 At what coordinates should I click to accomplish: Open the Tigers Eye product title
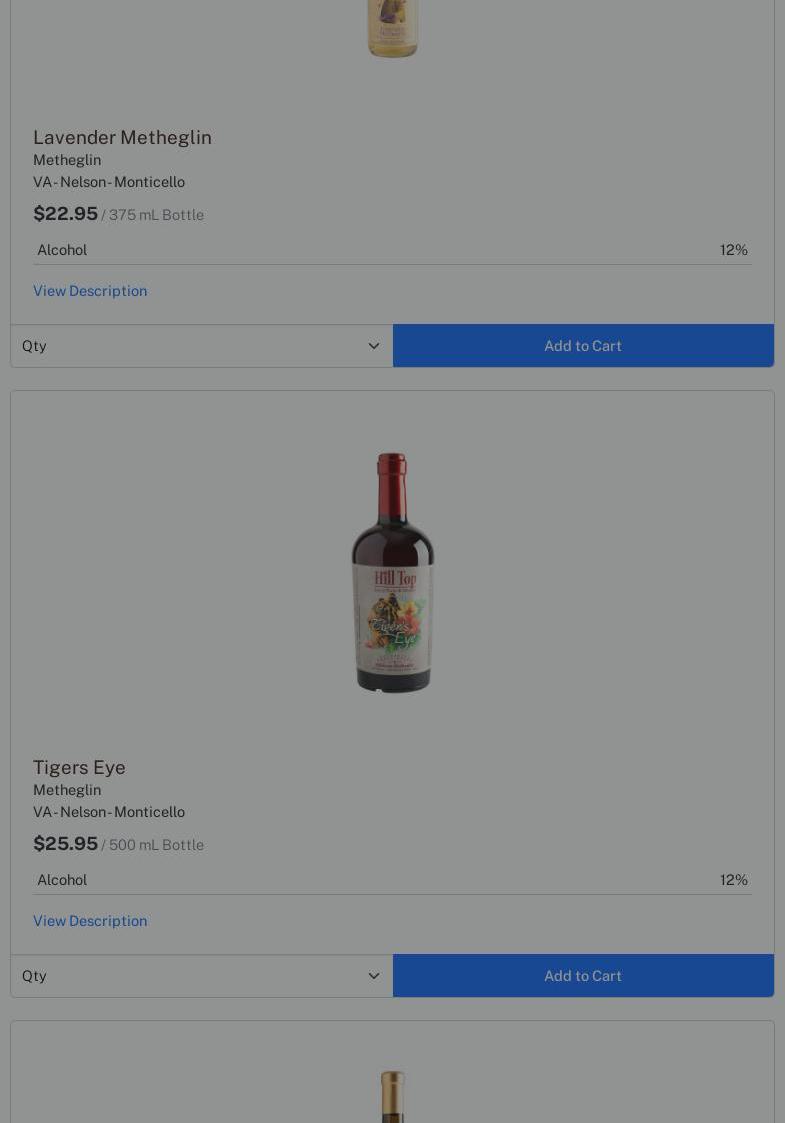79,767
